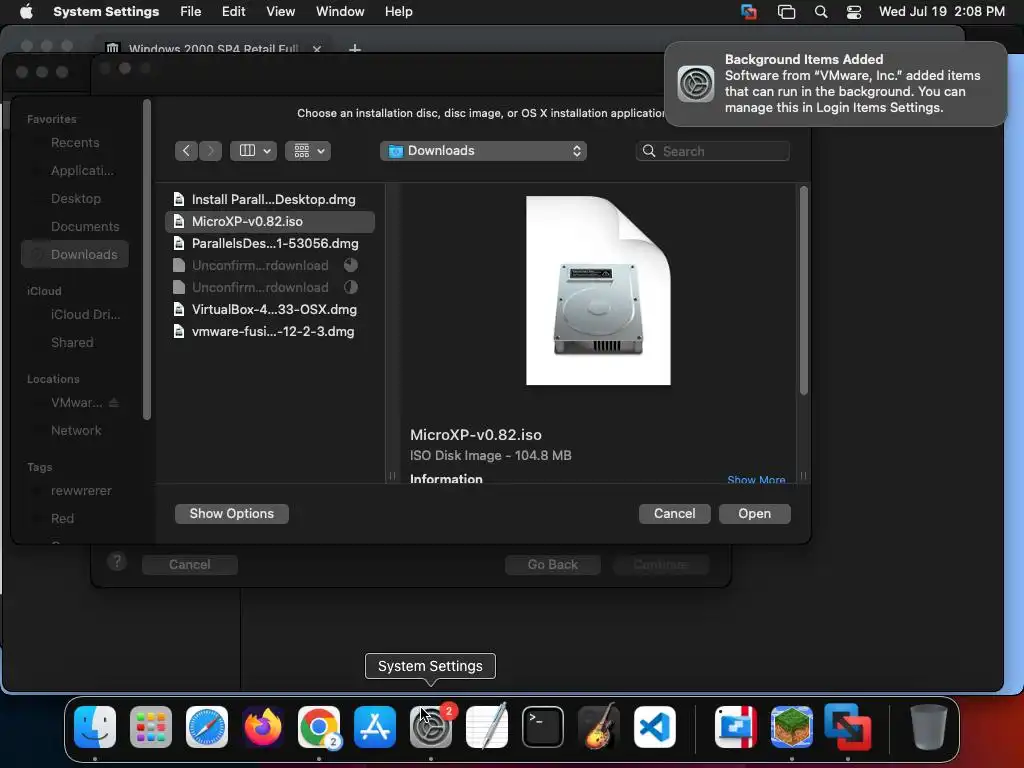Open the File menu

(191, 12)
